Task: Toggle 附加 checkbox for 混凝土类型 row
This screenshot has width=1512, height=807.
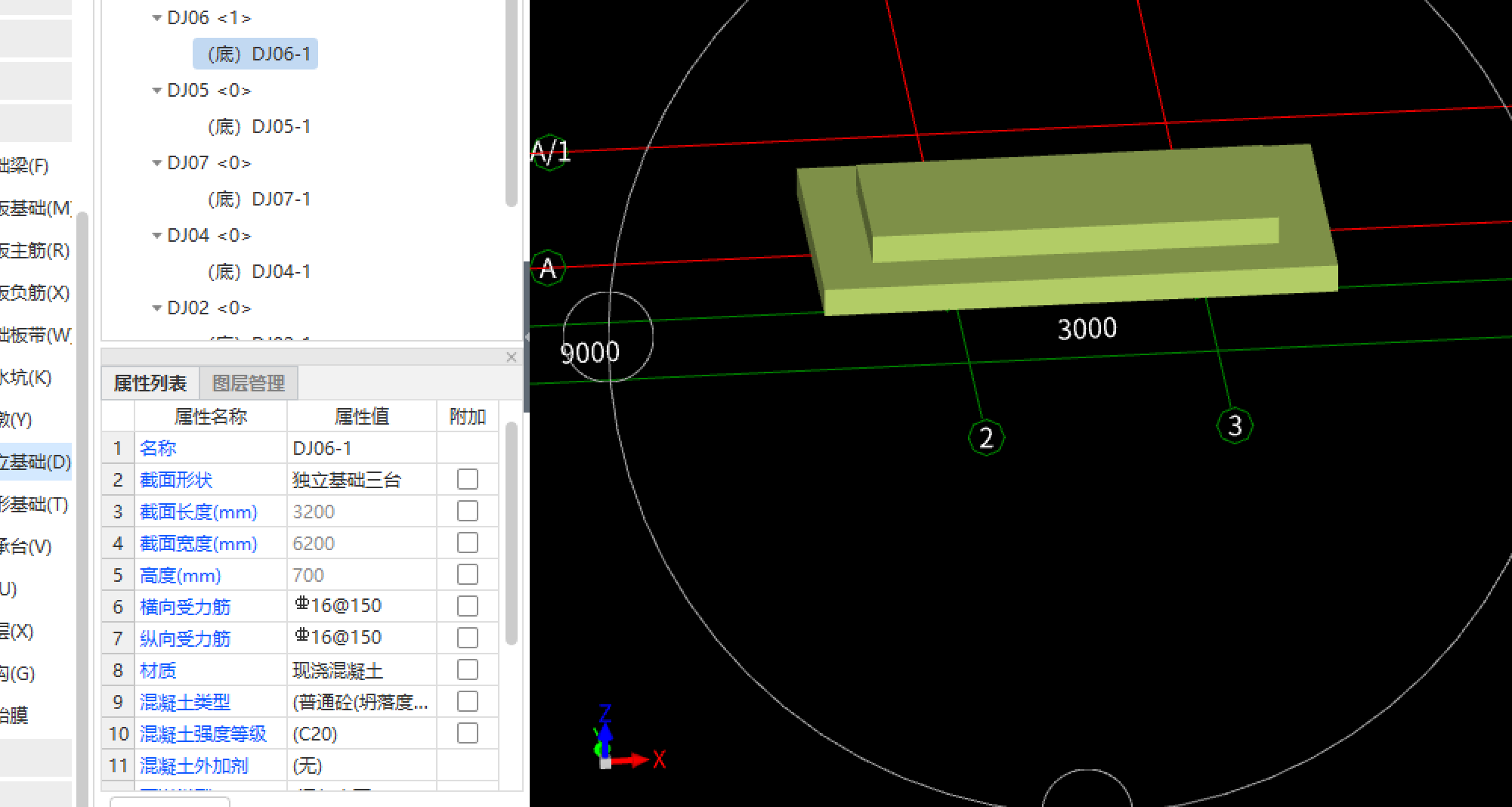Action: [468, 701]
